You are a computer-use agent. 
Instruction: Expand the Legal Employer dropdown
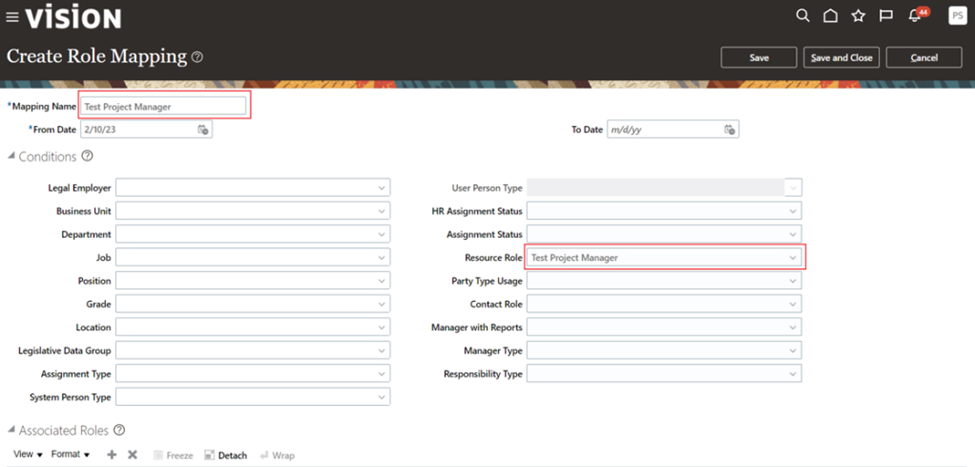point(382,188)
